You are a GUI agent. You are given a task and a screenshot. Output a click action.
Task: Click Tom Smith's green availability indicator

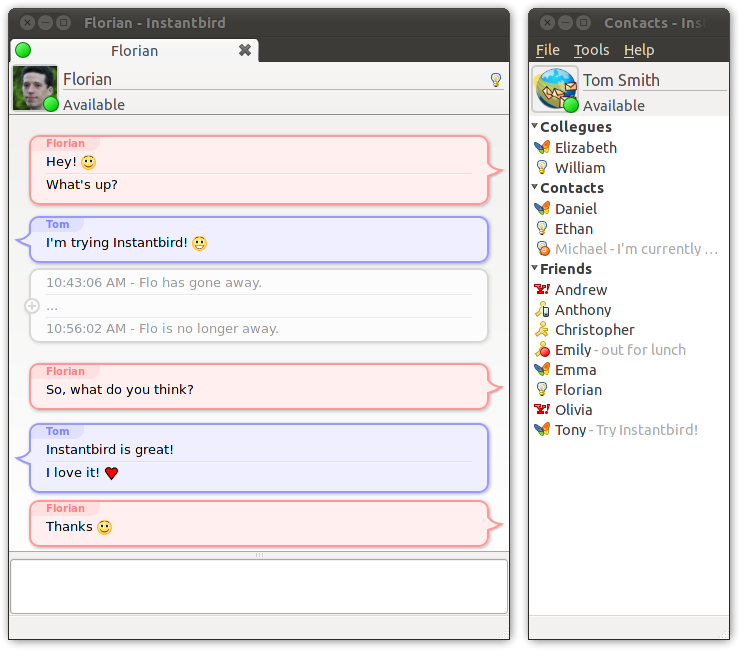[x=571, y=105]
